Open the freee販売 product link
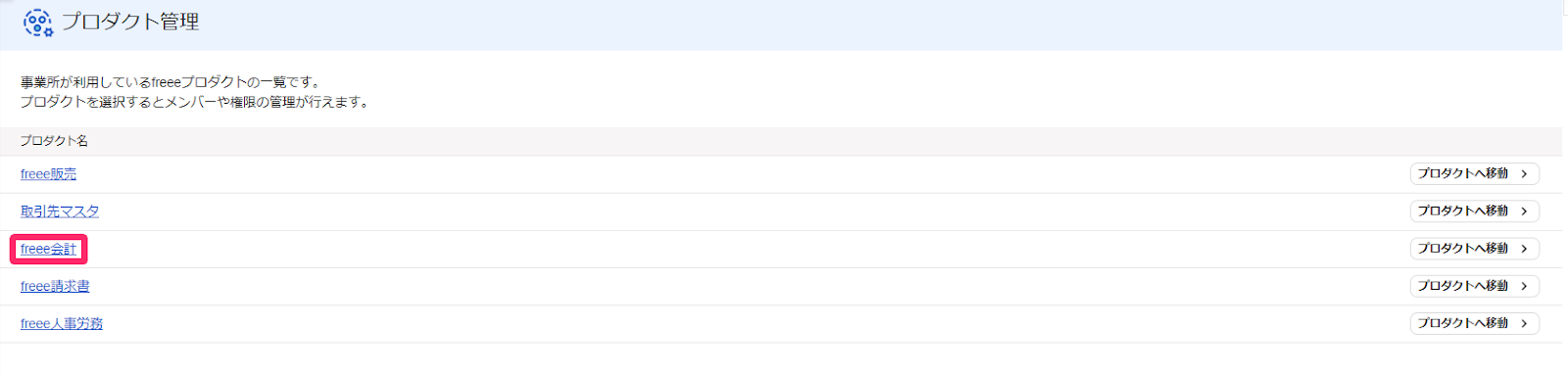Screen dimensions: 1568x374 point(48,174)
